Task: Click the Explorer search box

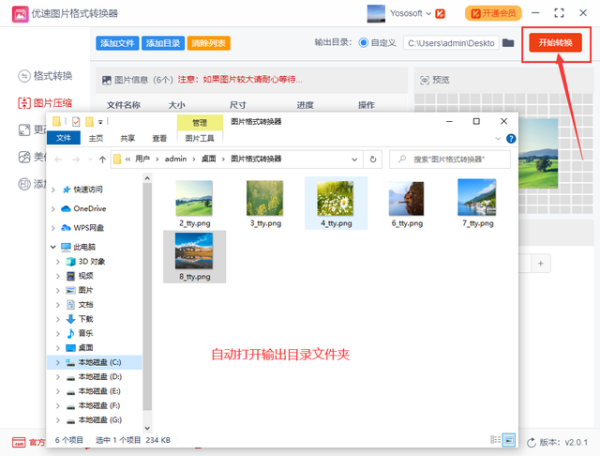Action: (450, 159)
